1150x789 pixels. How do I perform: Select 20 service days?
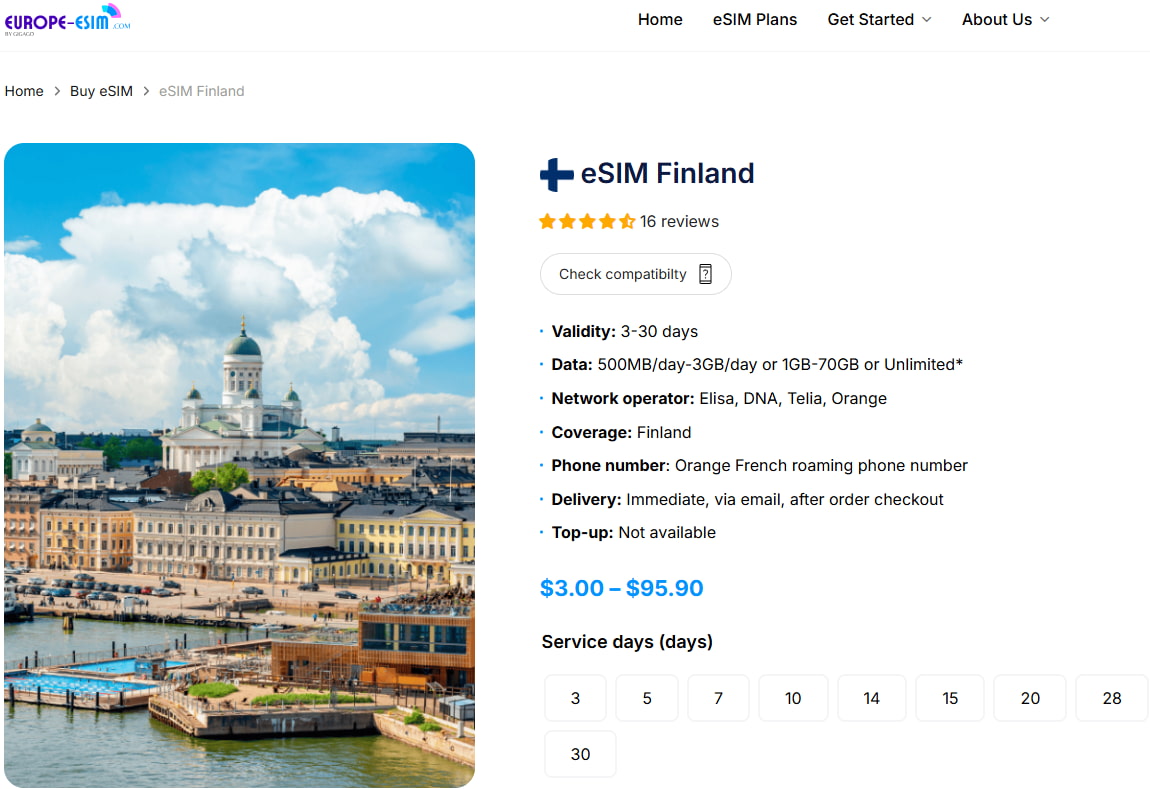tap(1029, 698)
